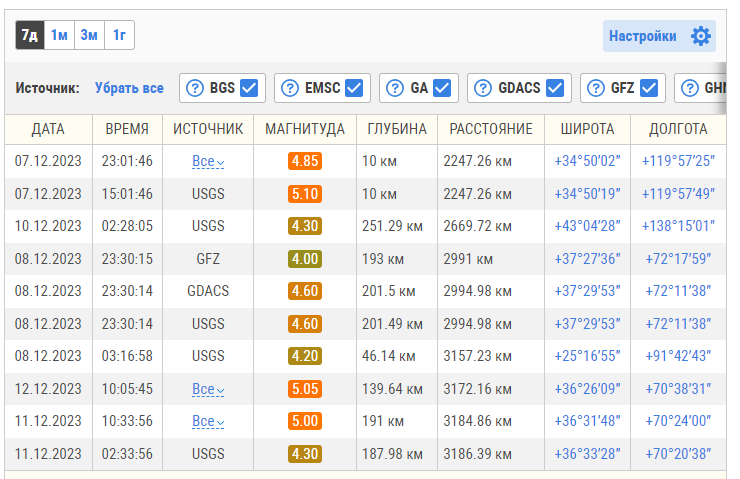Open latitude link +25°16′55″

[x=588, y=356]
